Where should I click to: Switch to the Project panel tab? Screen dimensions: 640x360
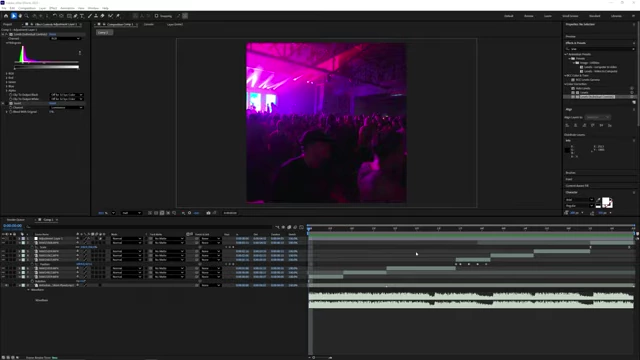pos(8,24)
